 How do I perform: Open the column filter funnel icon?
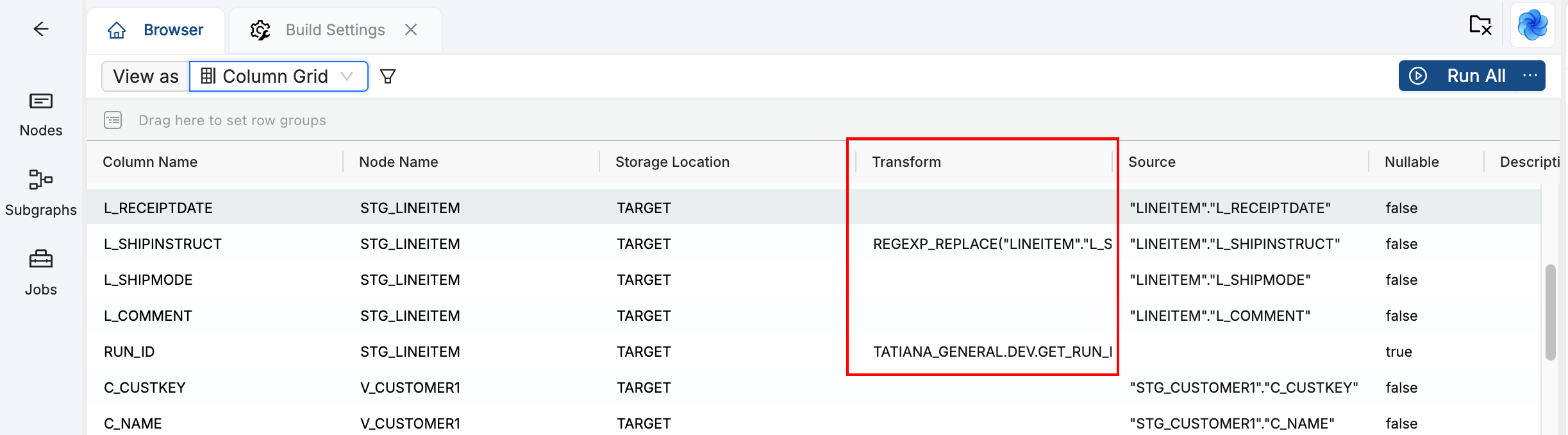click(387, 76)
